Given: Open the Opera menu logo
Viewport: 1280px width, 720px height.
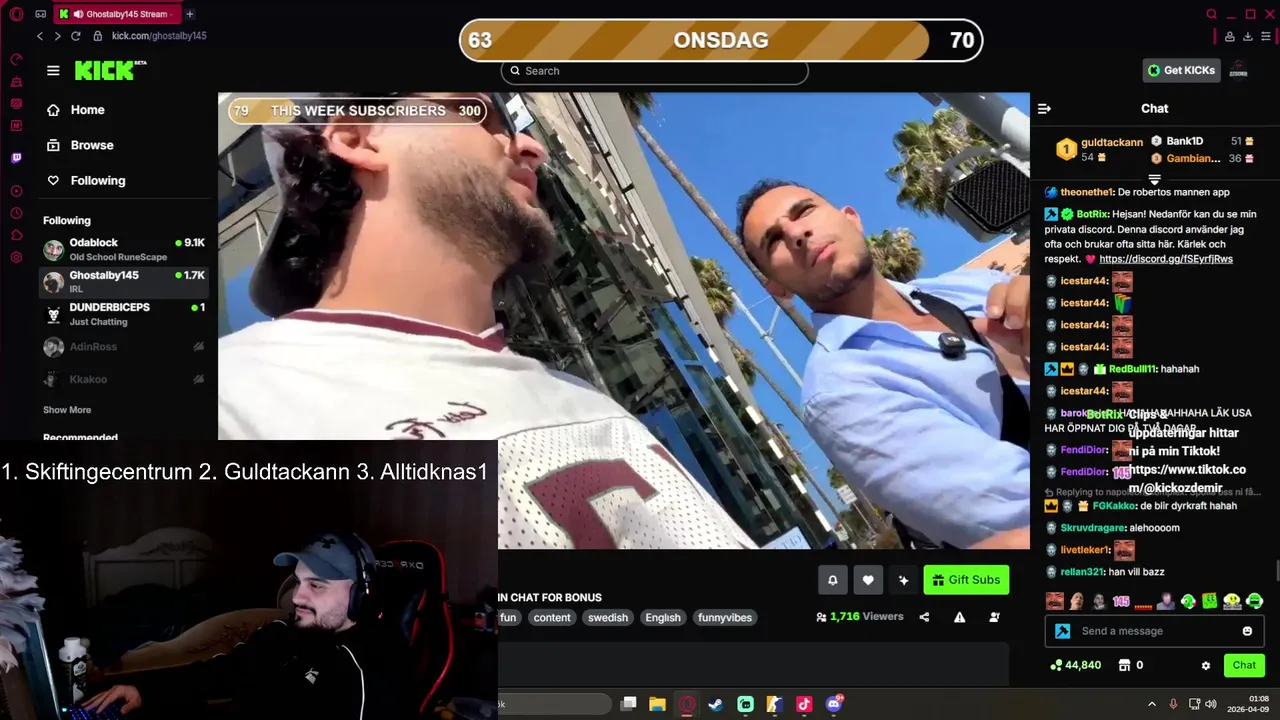Looking at the screenshot, I should [16, 14].
